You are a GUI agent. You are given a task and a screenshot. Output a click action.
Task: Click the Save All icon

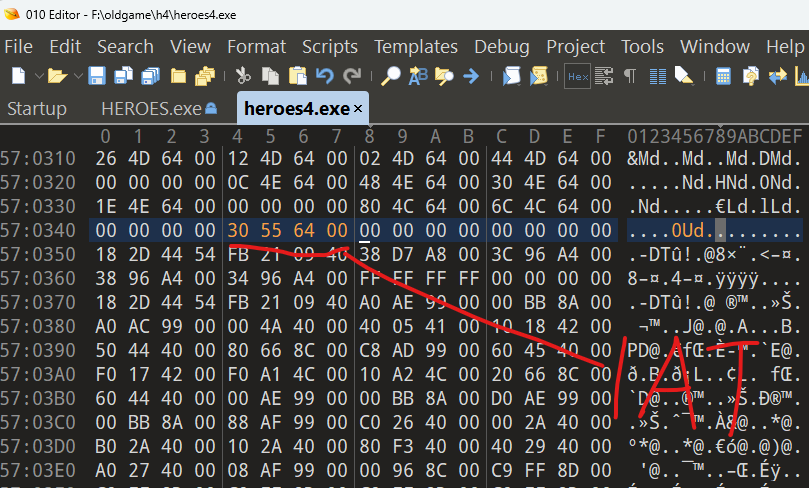(x=151, y=76)
